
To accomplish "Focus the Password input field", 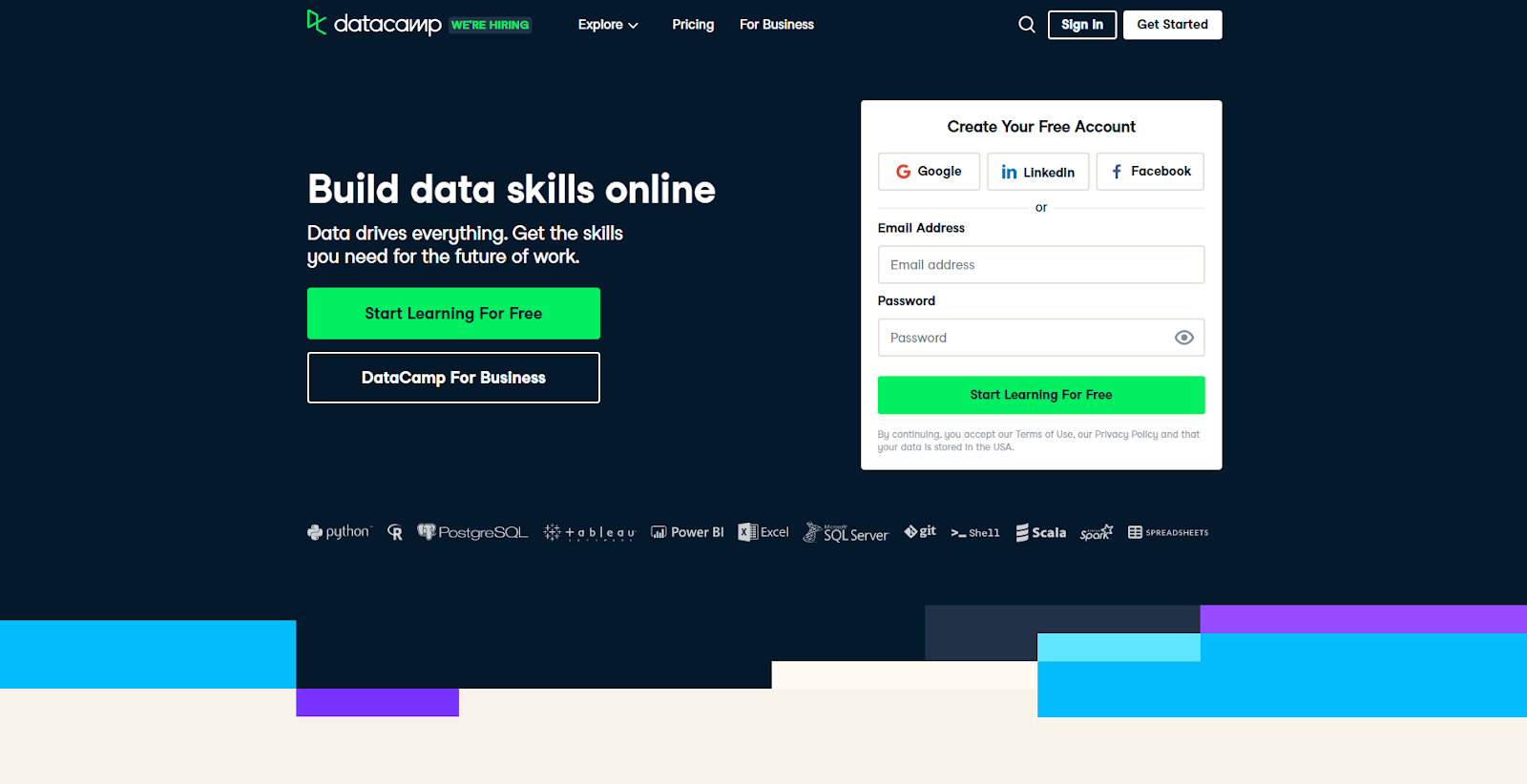I will [x=1041, y=338].
